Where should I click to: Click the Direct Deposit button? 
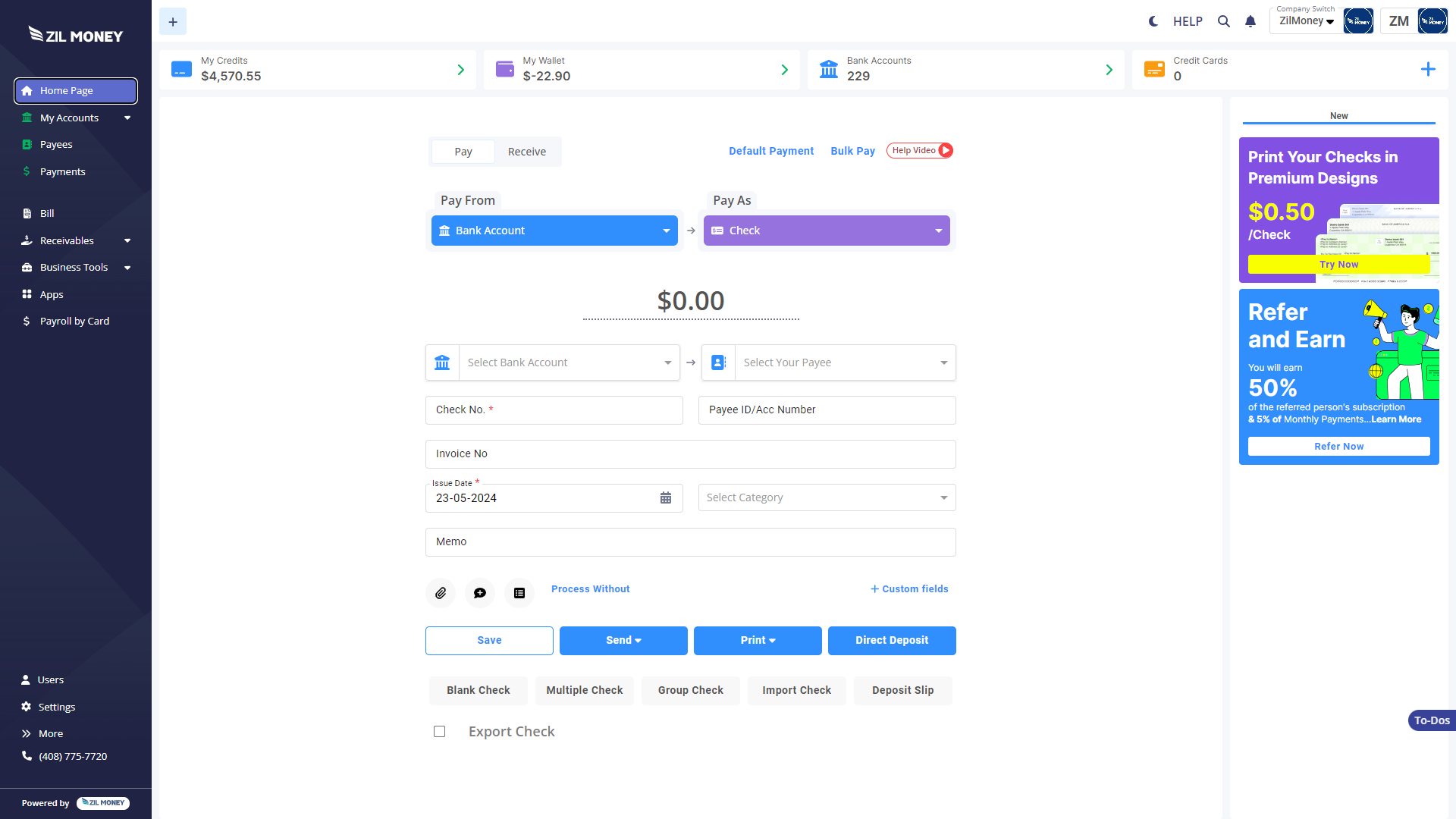pyautogui.click(x=892, y=640)
